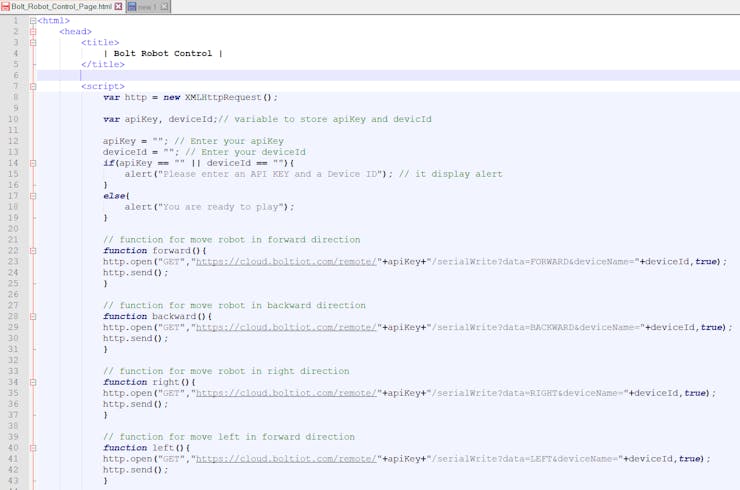Open the boltiot URL link in right function
Image resolution: width=740 pixels, height=490 pixels.
[x=286, y=393]
